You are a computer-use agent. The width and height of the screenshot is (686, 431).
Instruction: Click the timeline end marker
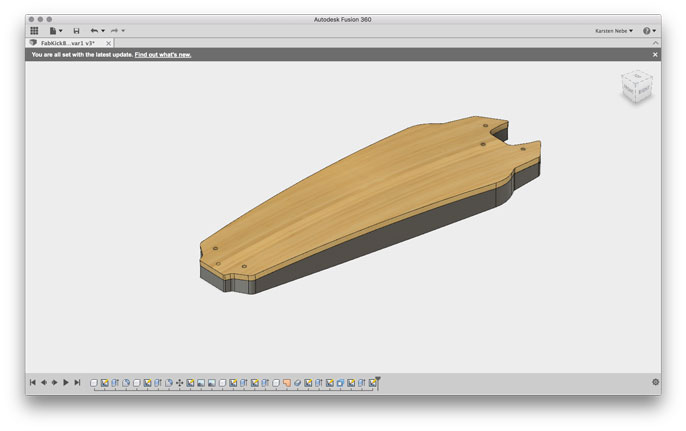[378, 382]
